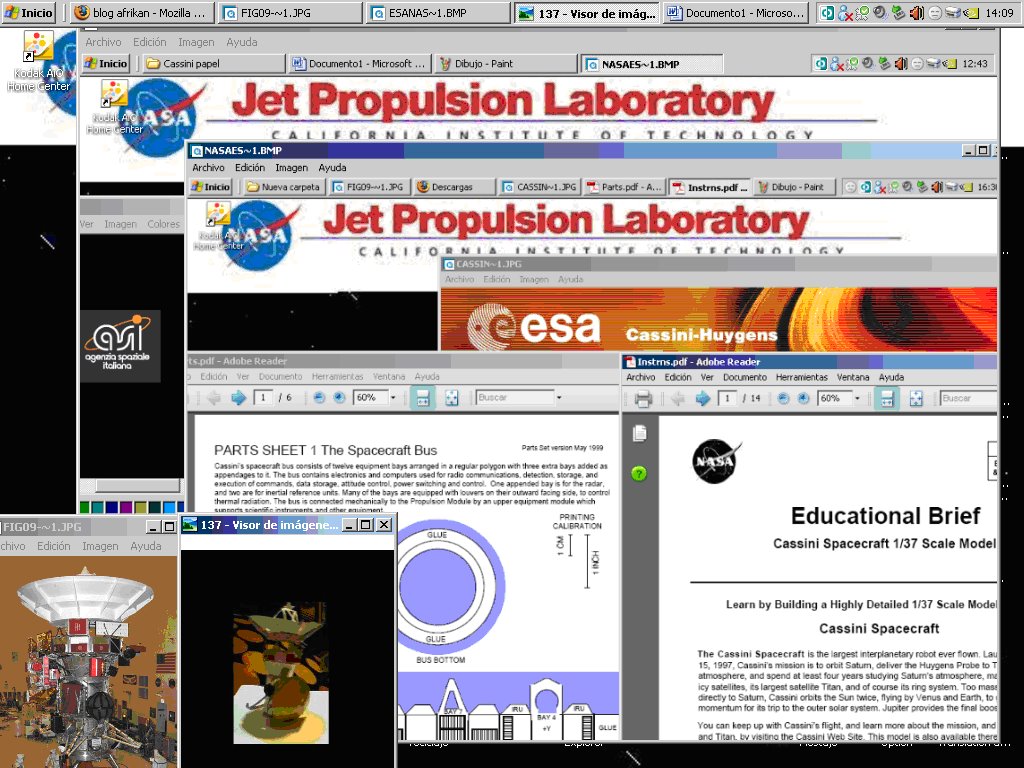Switch to Nueva carpeta folder taskbar button
Screen dimensions: 1024x768
[x=283, y=187]
